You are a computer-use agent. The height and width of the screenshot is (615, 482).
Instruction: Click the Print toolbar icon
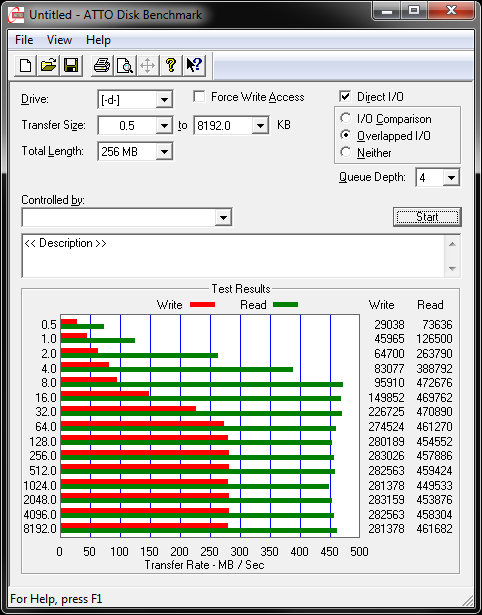102,65
